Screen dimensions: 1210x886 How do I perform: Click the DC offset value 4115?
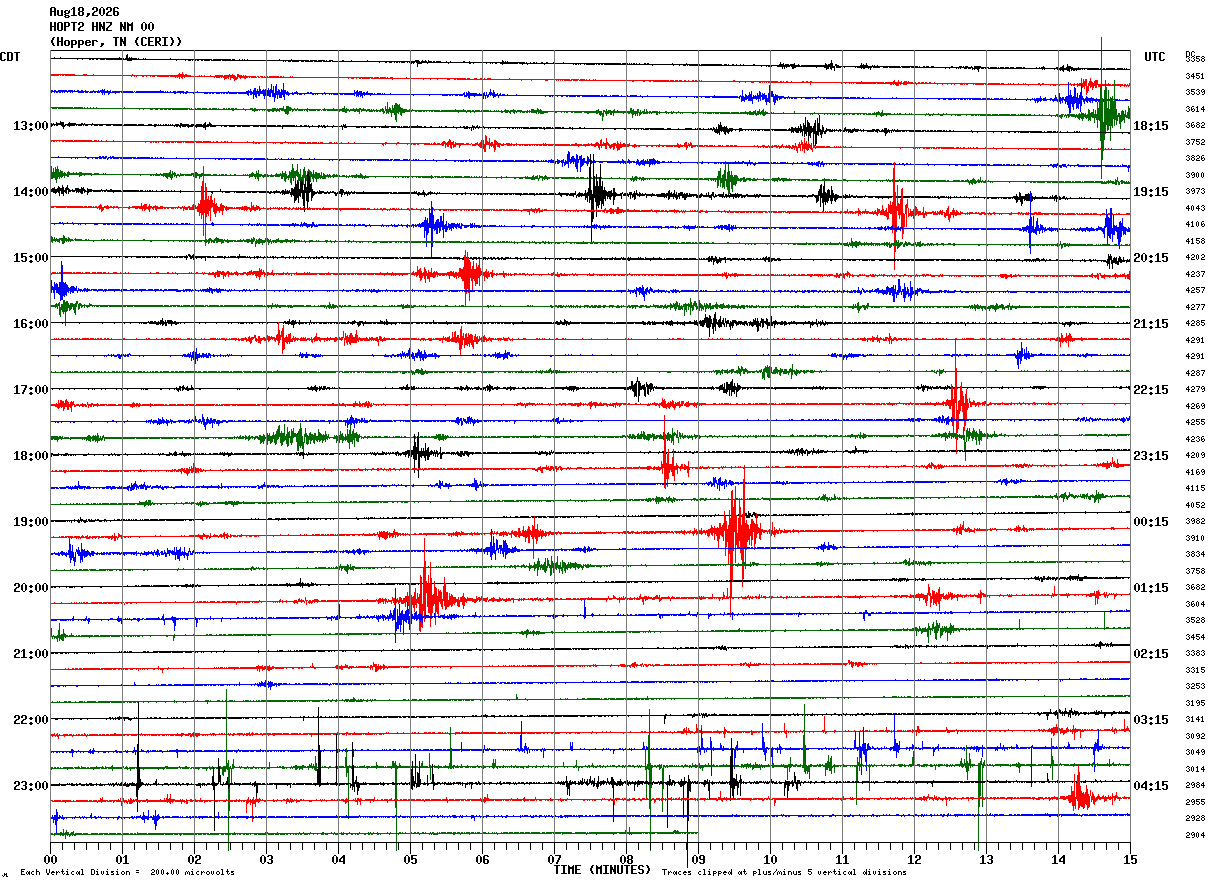pyautogui.click(x=1195, y=488)
